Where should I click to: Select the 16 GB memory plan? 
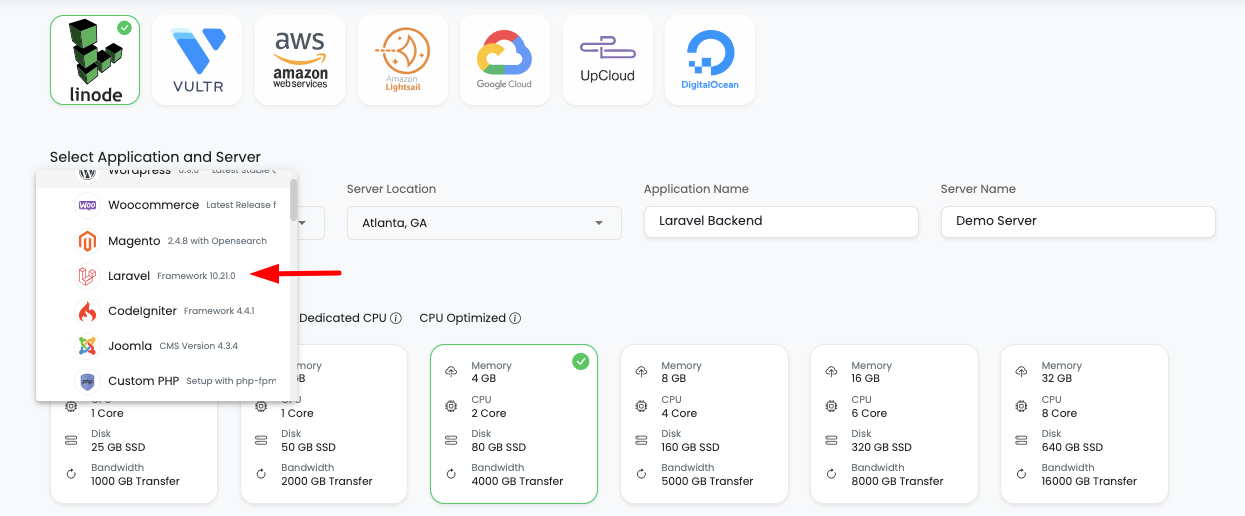pos(894,424)
